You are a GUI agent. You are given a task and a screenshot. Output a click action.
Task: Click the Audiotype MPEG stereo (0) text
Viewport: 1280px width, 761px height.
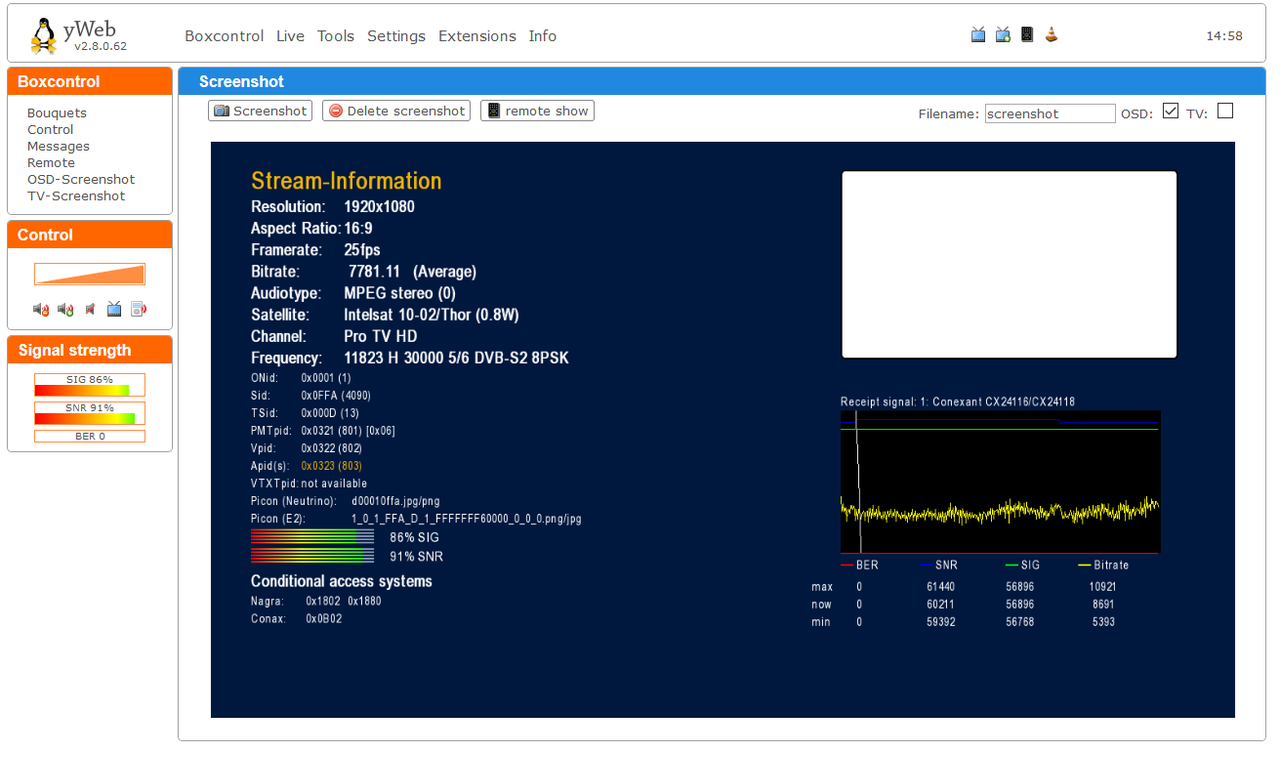pos(399,294)
